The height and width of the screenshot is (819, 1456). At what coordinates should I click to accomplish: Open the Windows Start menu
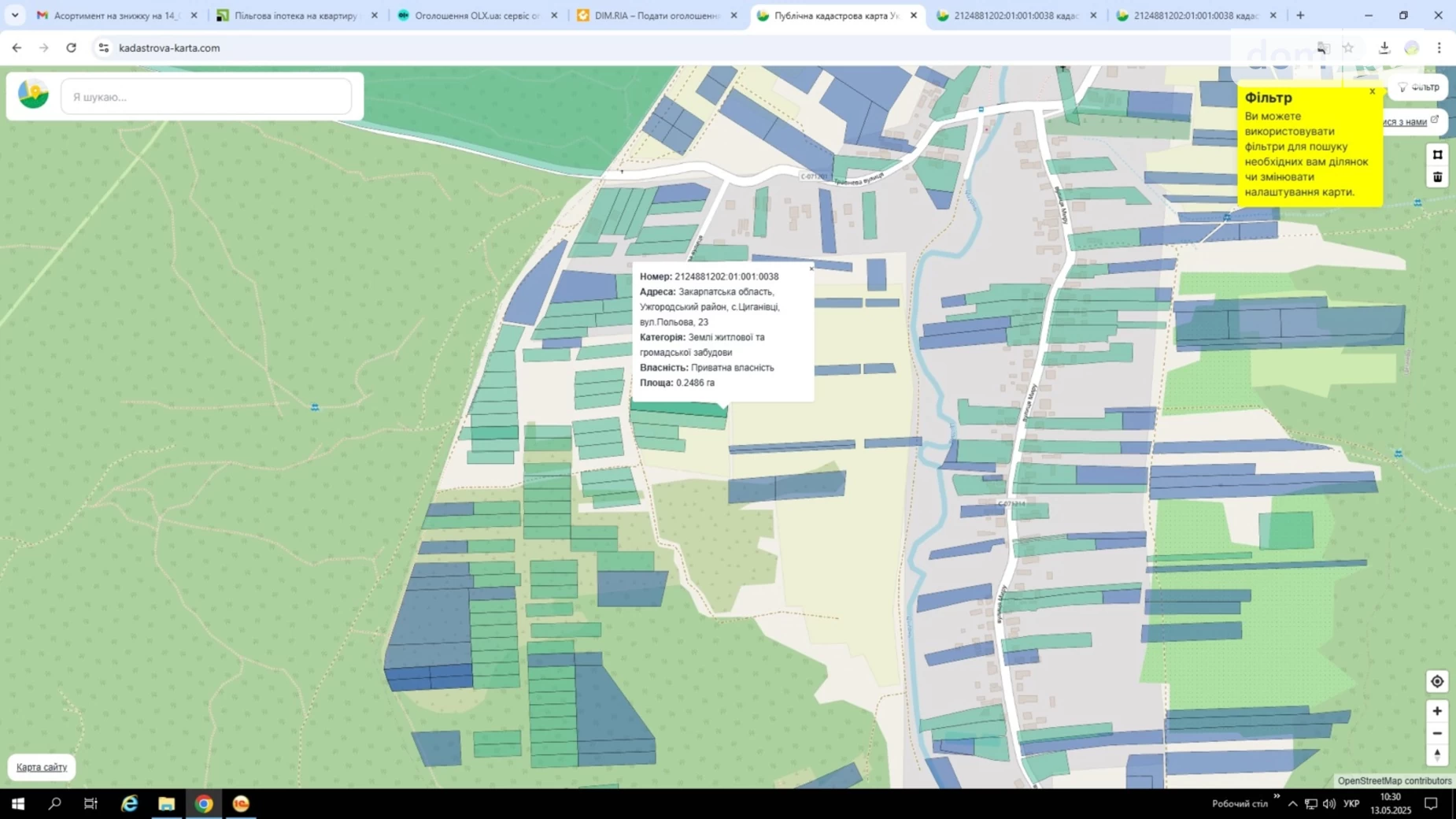(x=17, y=803)
